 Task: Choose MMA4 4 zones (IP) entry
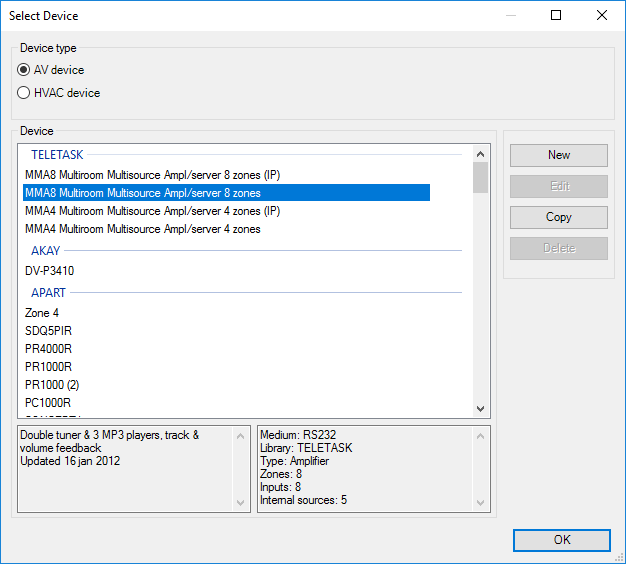(x=152, y=211)
